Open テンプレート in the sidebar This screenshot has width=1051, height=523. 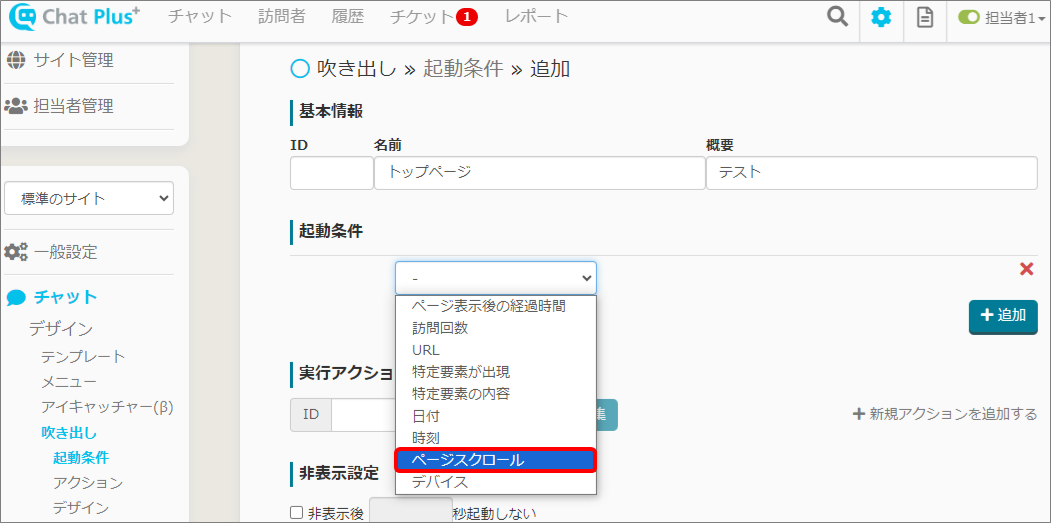point(83,357)
